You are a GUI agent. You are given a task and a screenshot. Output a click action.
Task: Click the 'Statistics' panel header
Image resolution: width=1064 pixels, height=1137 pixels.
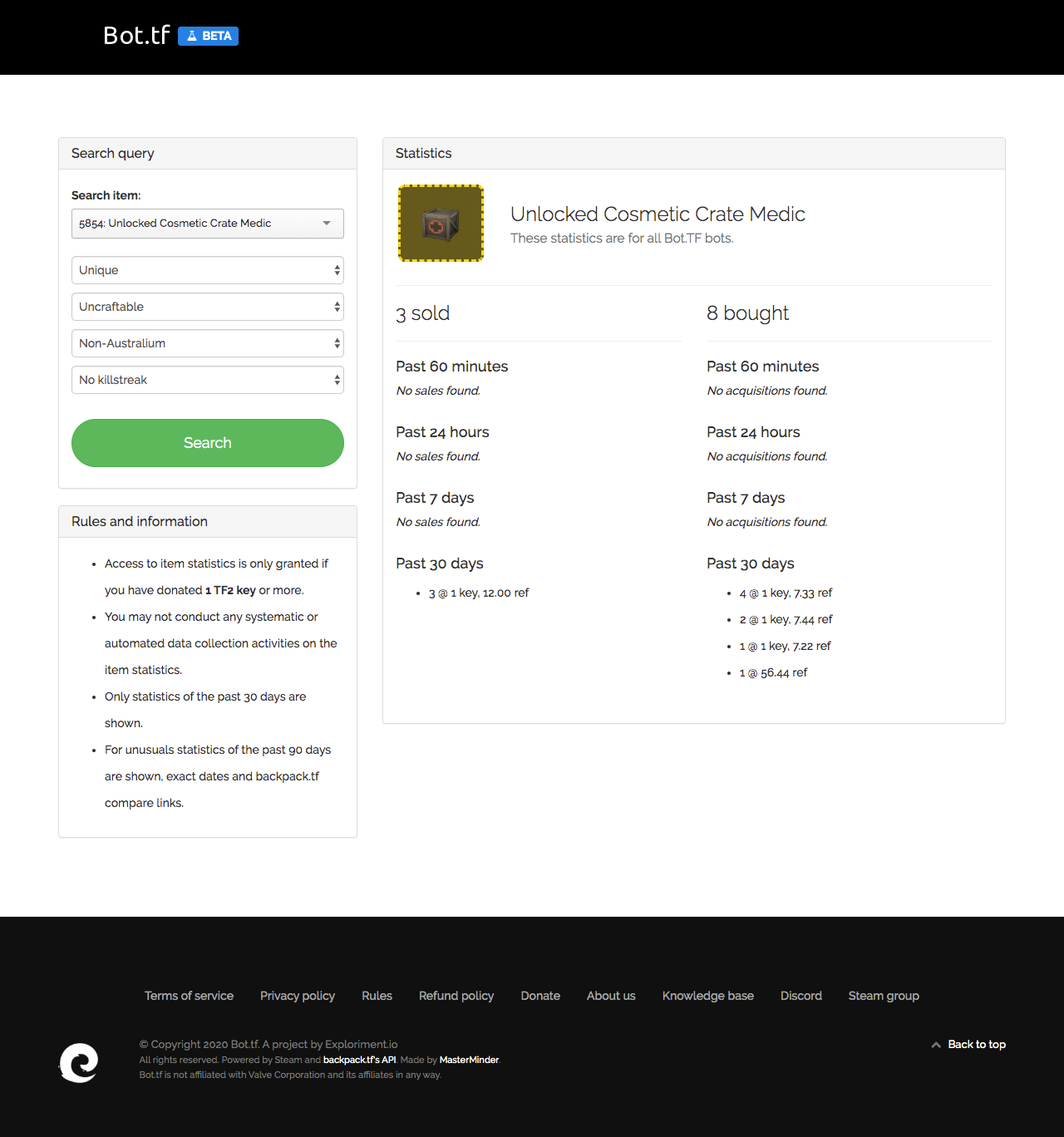(694, 154)
